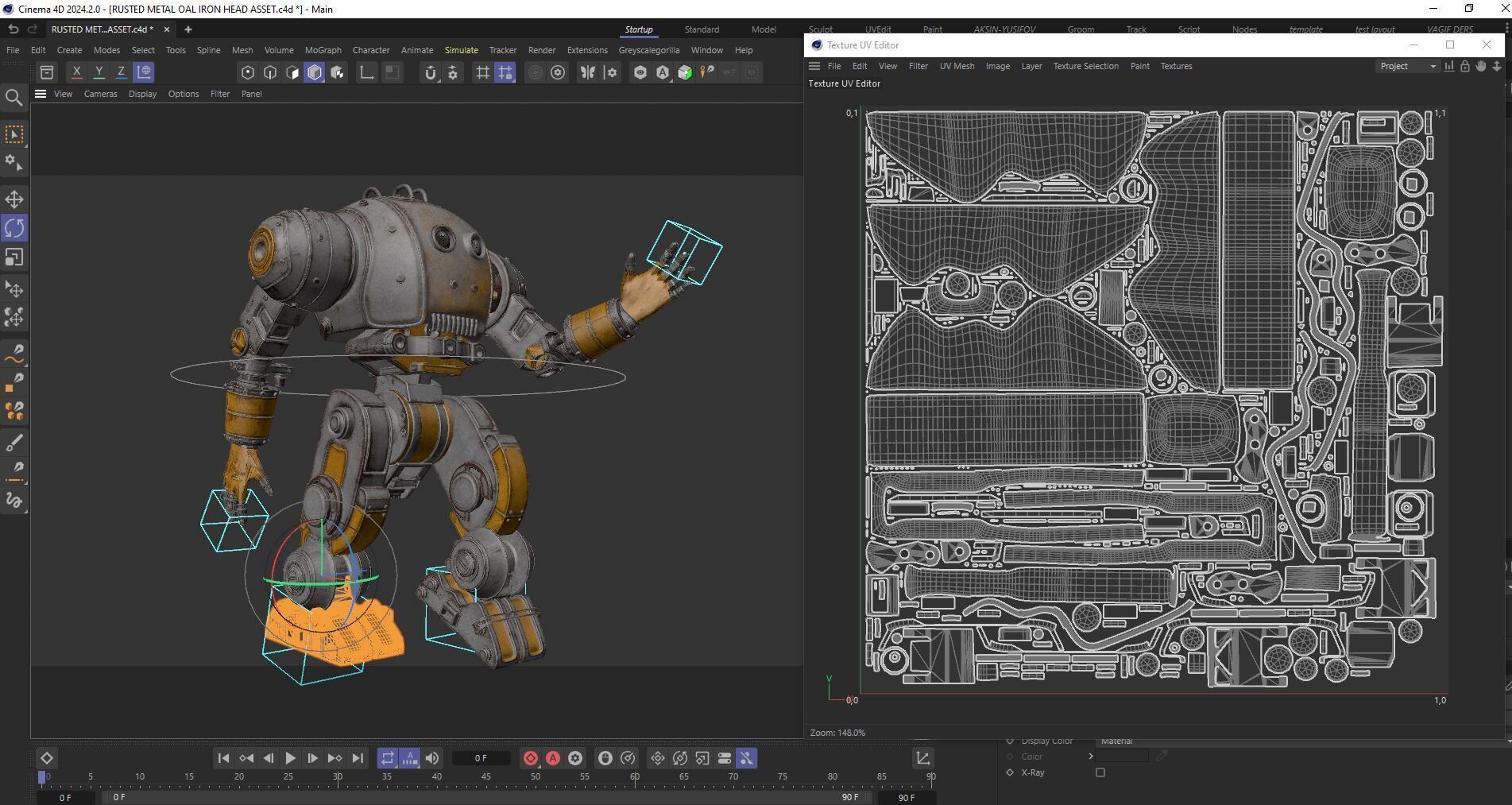Enable symmetry butterfly icon
This screenshot has width=1512, height=805.
[588, 72]
